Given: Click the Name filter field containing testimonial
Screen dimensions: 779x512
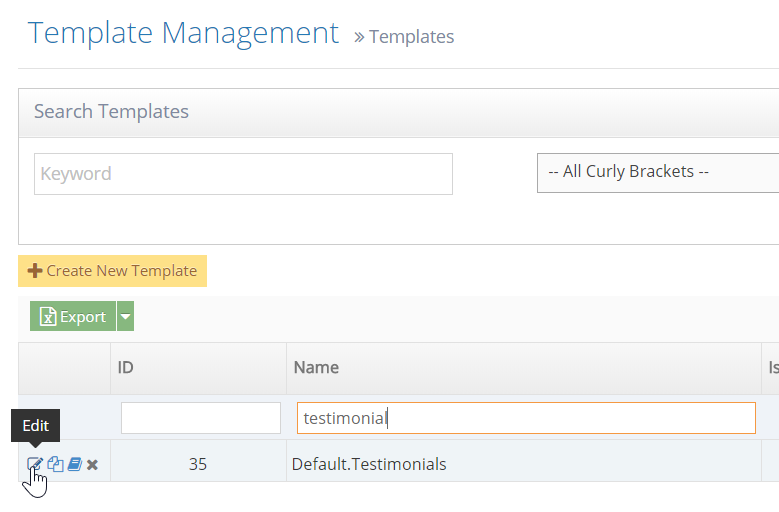Looking at the screenshot, I should 525,418.
